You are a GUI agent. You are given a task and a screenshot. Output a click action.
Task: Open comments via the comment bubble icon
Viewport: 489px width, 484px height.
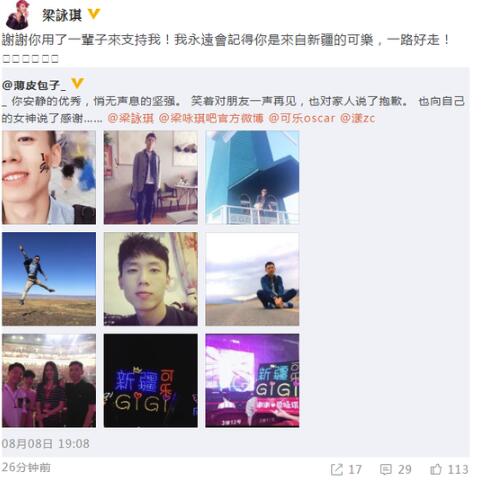(x=386, y=469)
